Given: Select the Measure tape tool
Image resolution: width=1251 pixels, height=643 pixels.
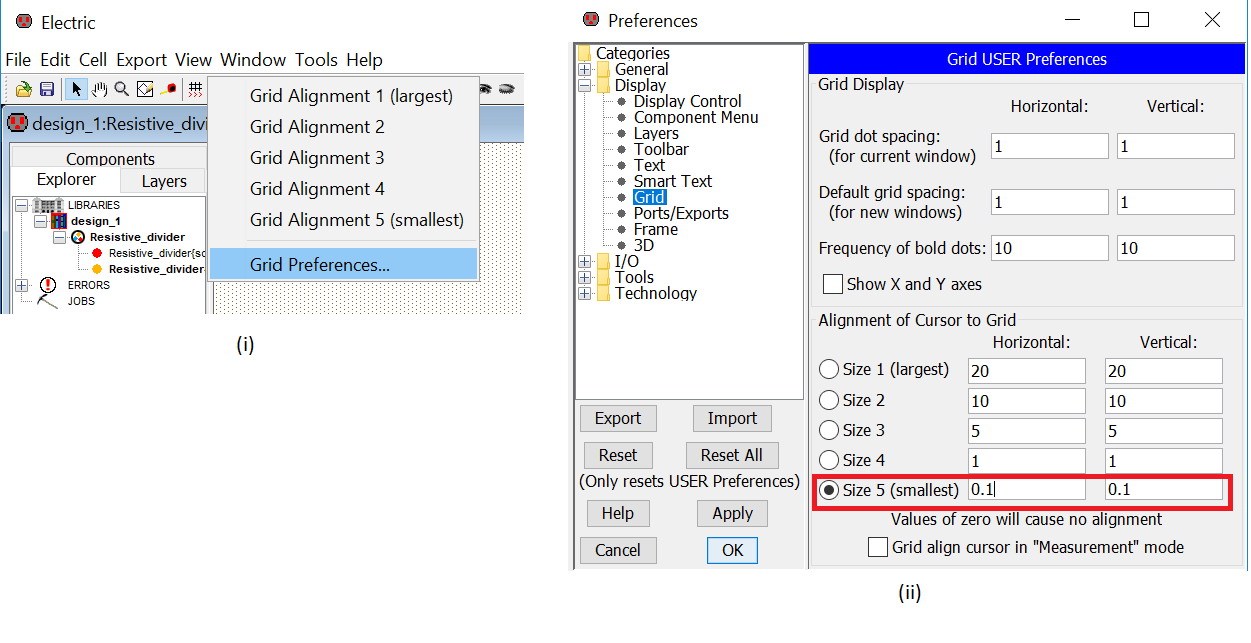Looking at the screenshot, I should 168,89.
